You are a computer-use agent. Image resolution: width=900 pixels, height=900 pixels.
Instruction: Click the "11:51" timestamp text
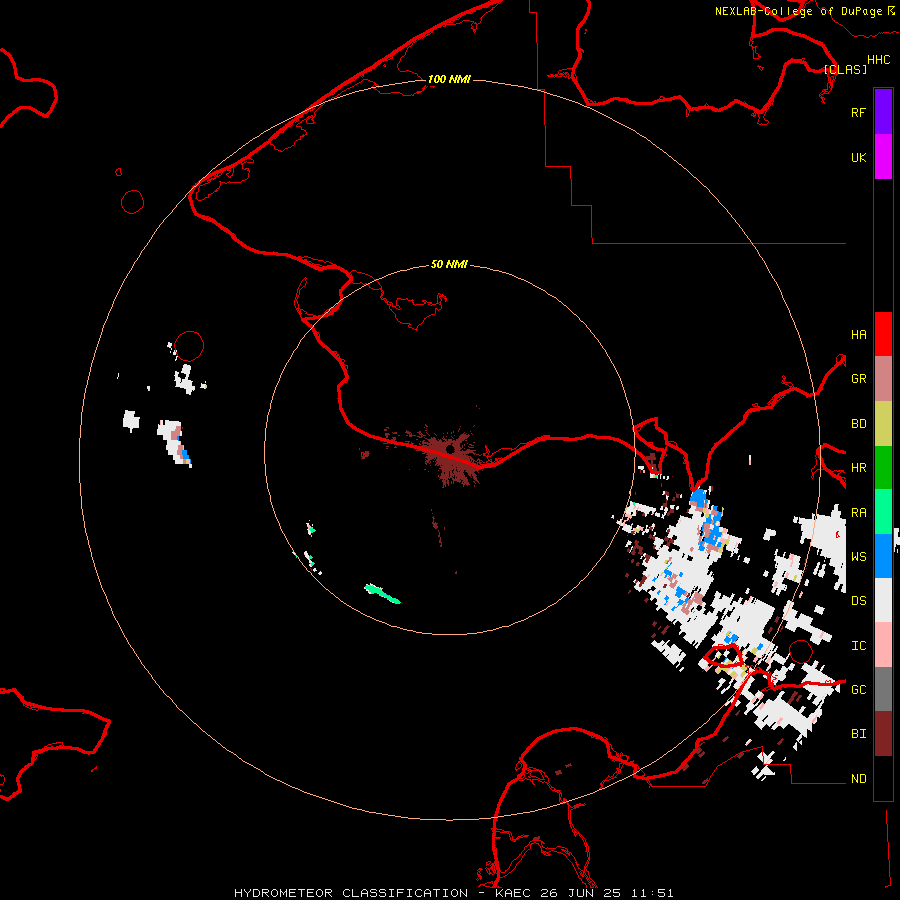click(652, 893)
